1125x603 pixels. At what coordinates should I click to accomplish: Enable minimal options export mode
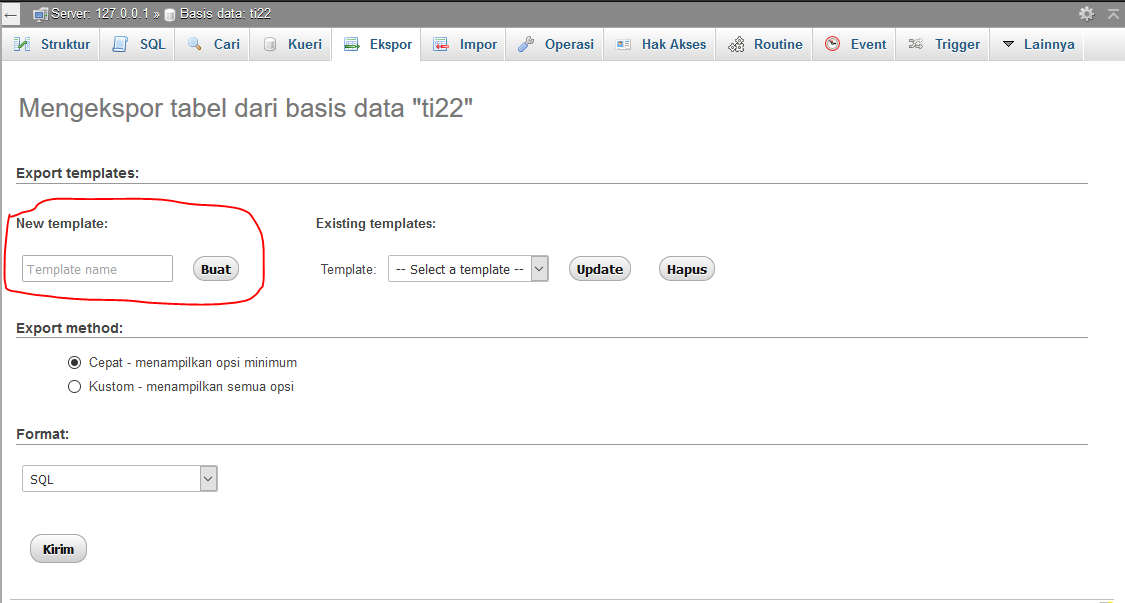click(75, 362)
